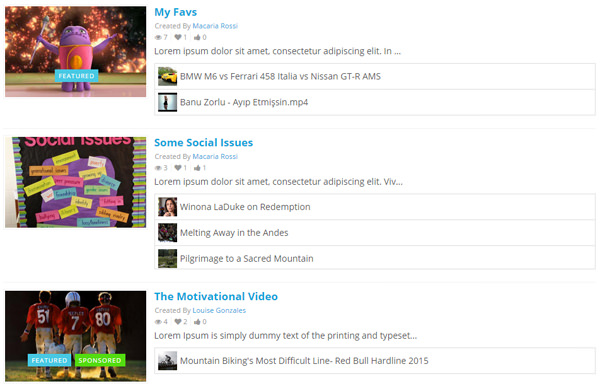This screenshot has height=386, width=600.
Task: Click the yellow car thumbnail for BMW video
Action: click(x=168, y=77)
